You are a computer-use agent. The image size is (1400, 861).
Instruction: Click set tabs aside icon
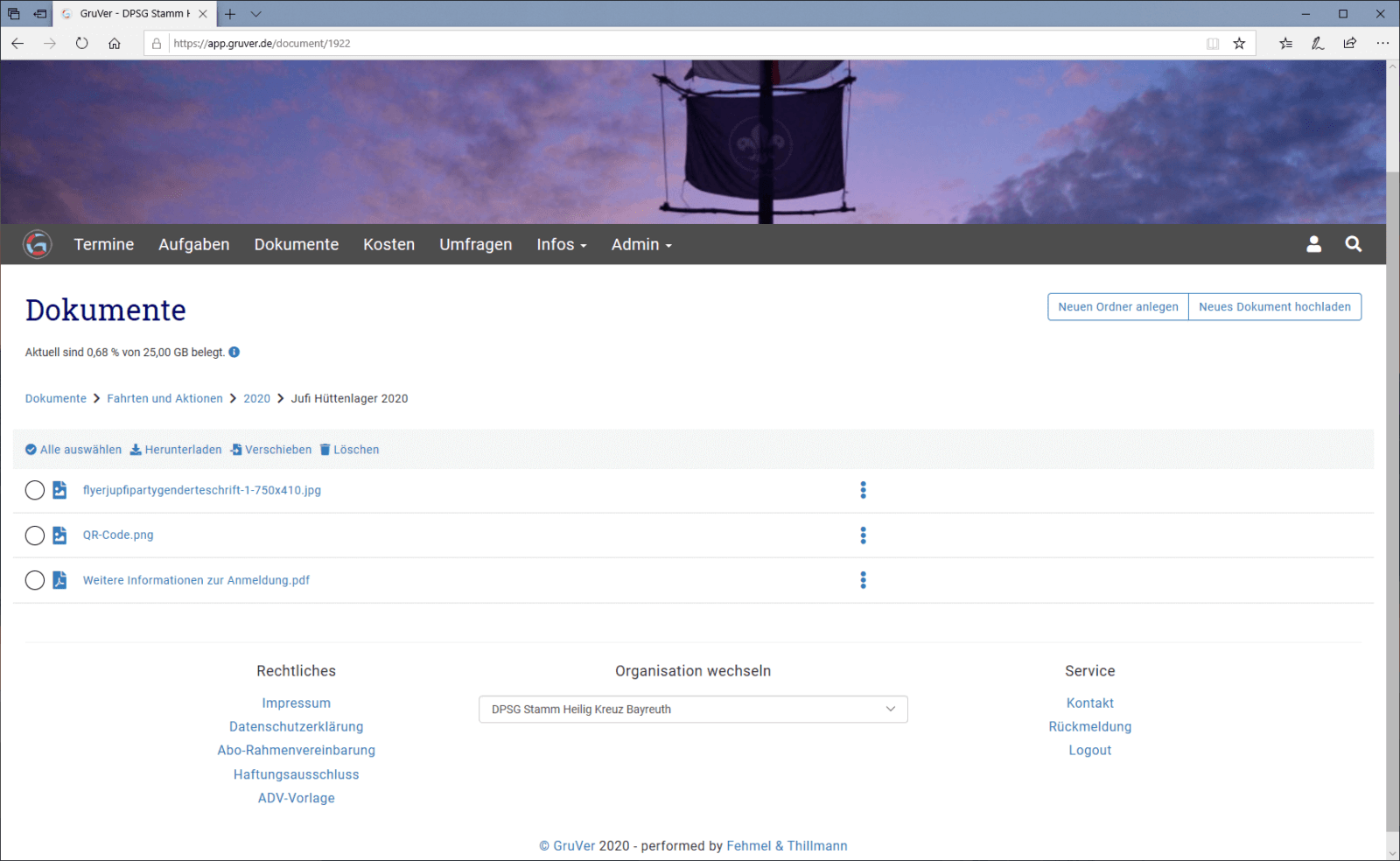39,14
